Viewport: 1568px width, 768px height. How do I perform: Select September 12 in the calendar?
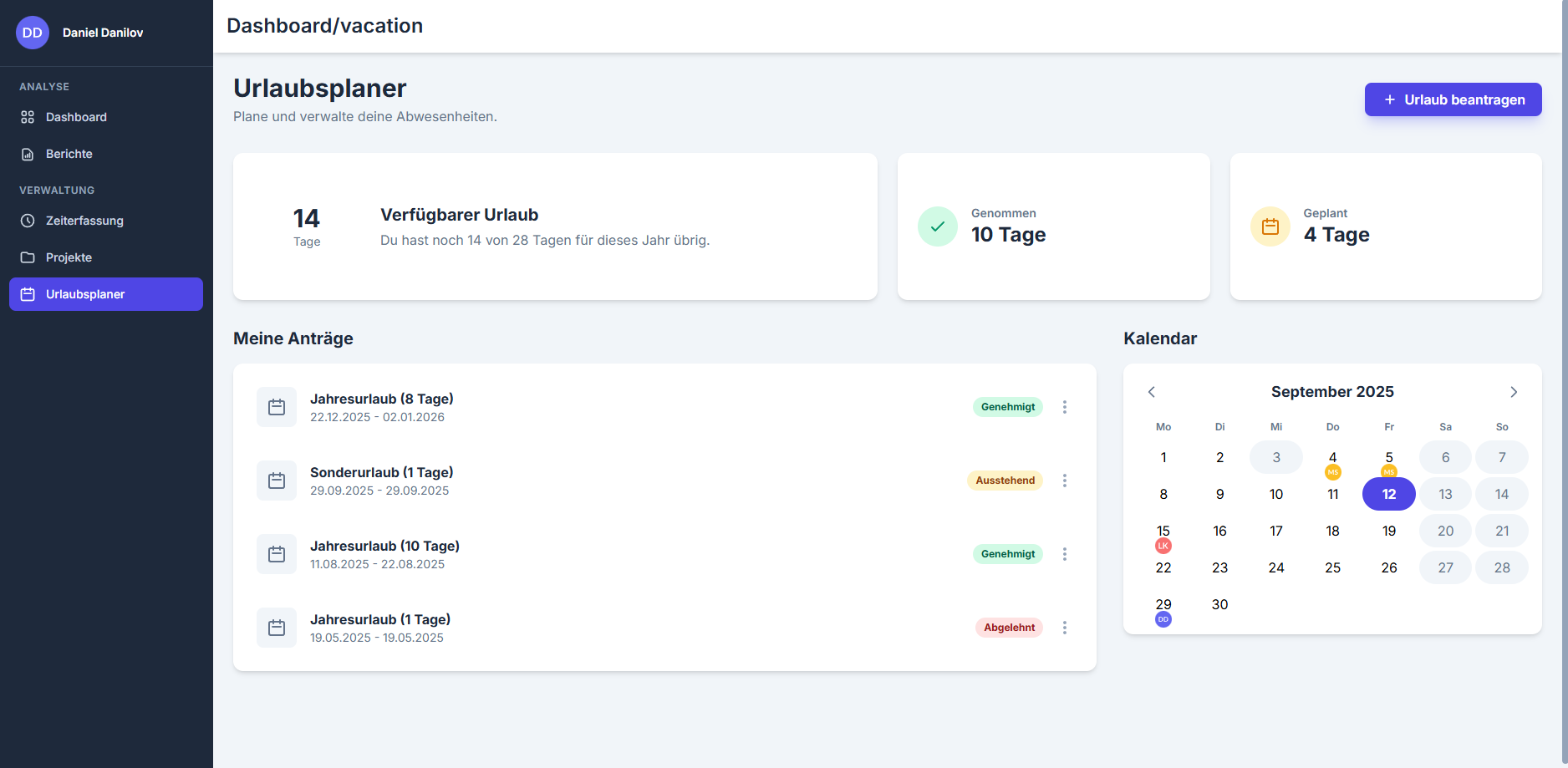(x=1388, y=494)
